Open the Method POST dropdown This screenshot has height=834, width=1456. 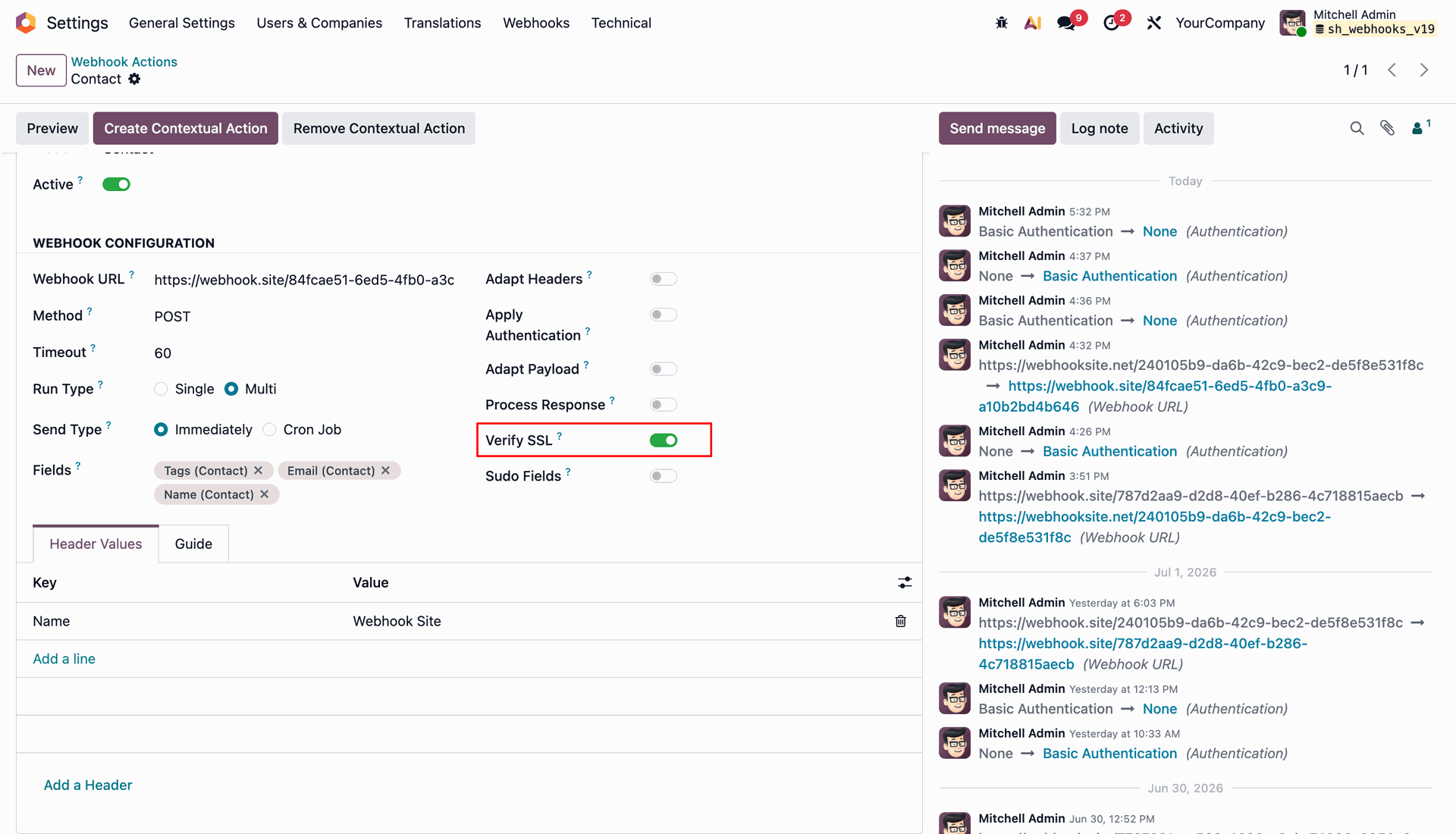click(303, 316)
